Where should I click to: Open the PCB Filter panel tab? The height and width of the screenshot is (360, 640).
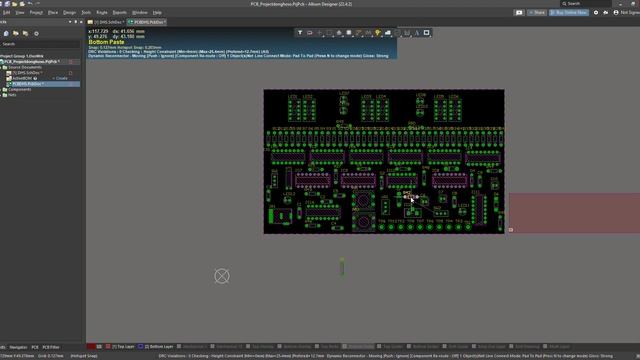51,347
